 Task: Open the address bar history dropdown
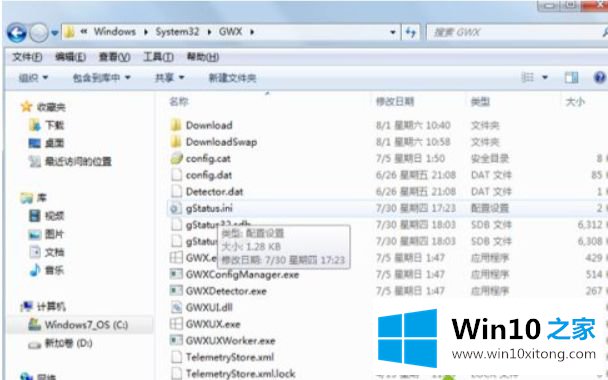[392, 32]
